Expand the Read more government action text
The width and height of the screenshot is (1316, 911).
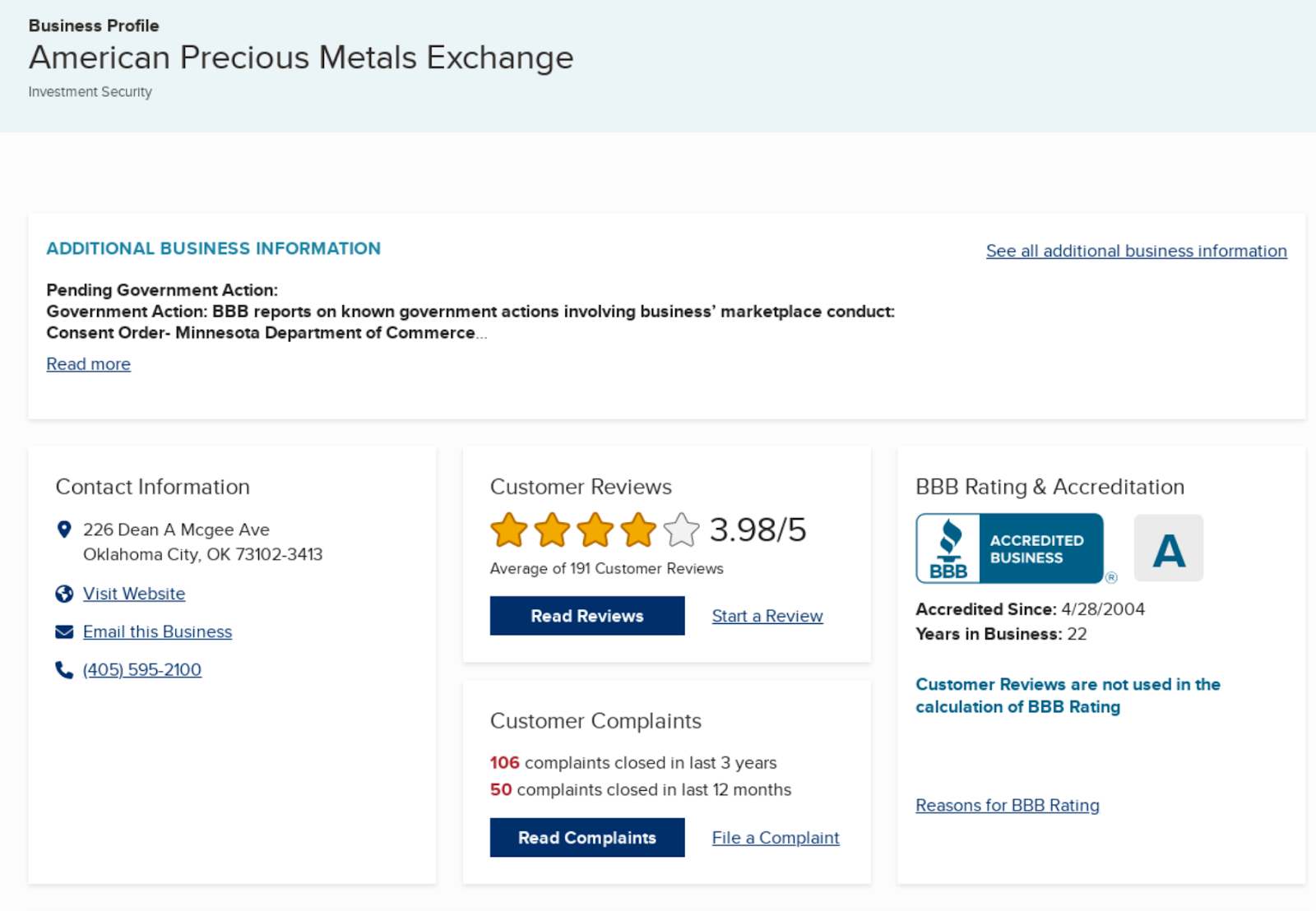pyautogui.click(x=88, y=364)
